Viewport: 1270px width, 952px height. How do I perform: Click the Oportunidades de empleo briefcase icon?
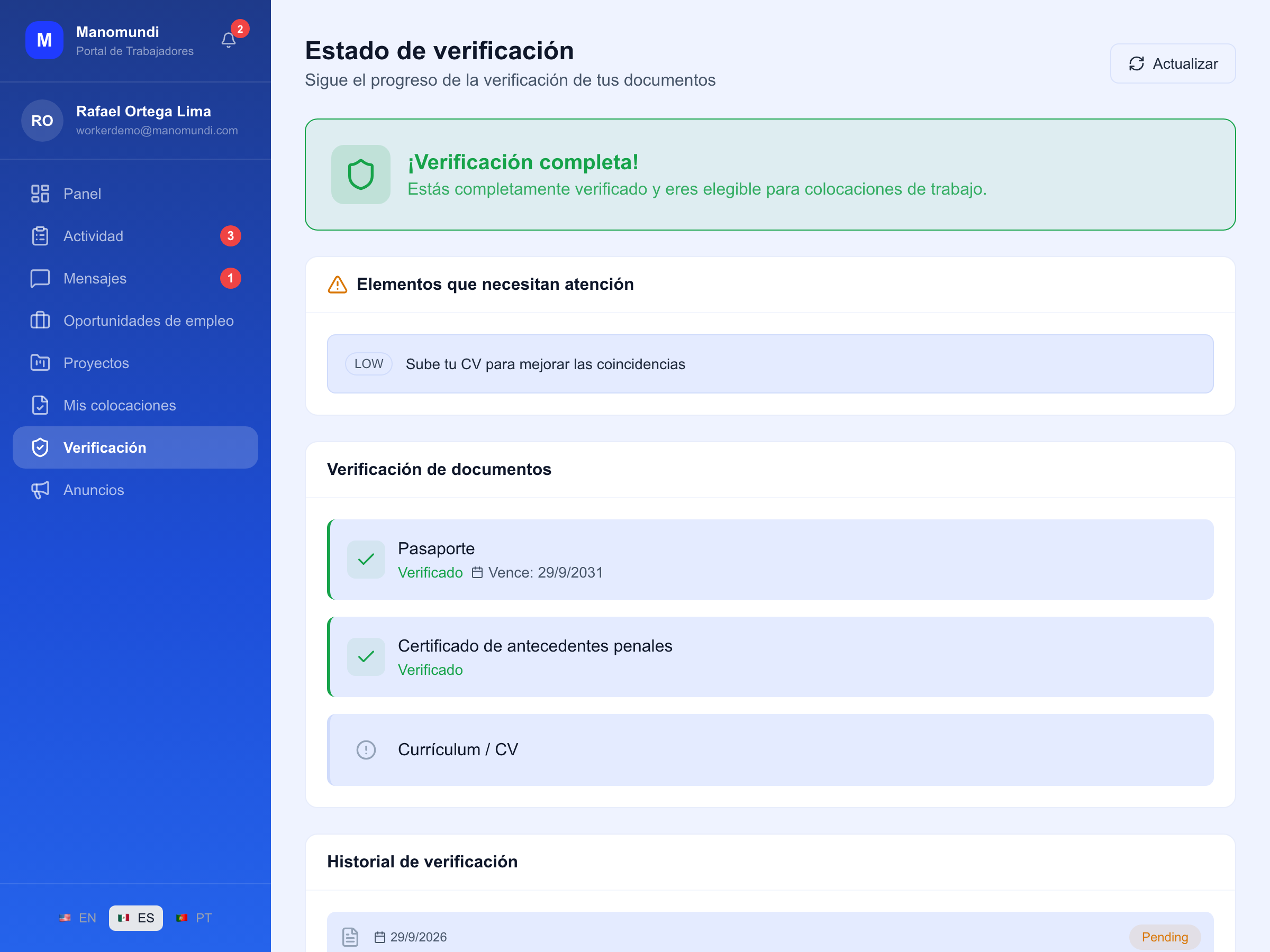(40, 321)
